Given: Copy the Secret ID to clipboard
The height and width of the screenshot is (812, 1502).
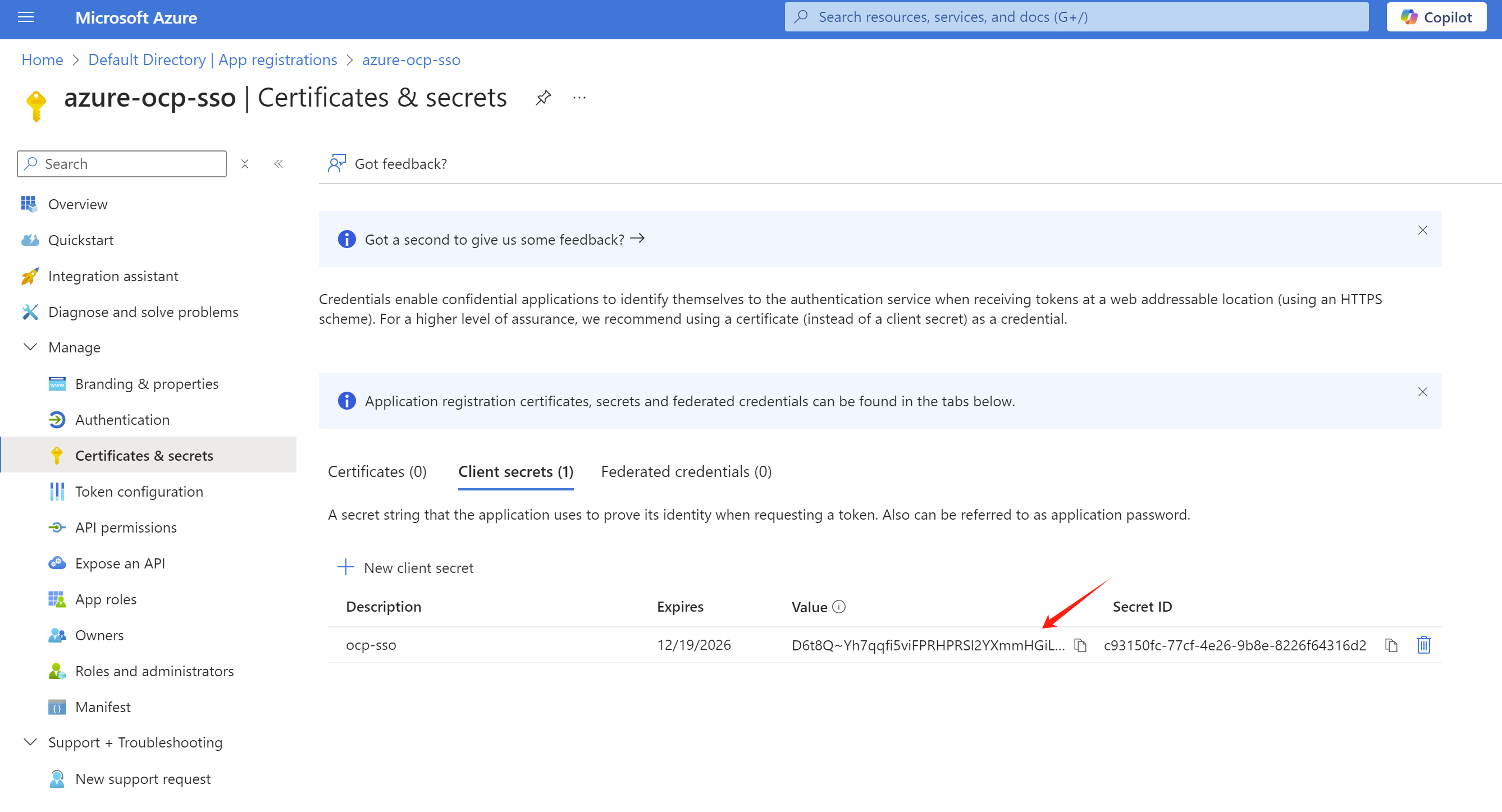Looking at the screenshot, I should [x=1391, y=645].
